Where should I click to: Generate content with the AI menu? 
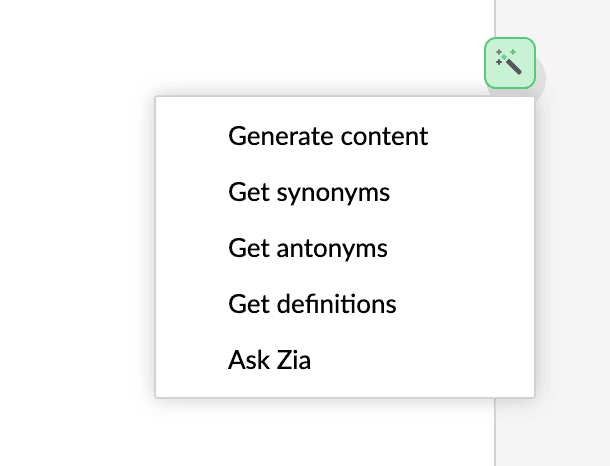tap(328, 136)
